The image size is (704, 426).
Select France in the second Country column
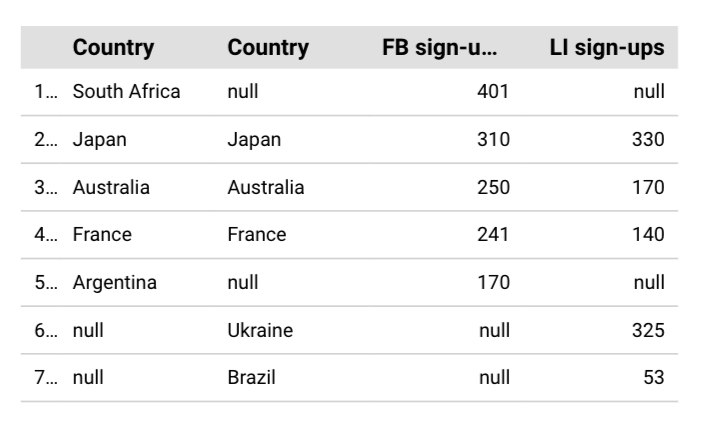click(x=257, y=234)
